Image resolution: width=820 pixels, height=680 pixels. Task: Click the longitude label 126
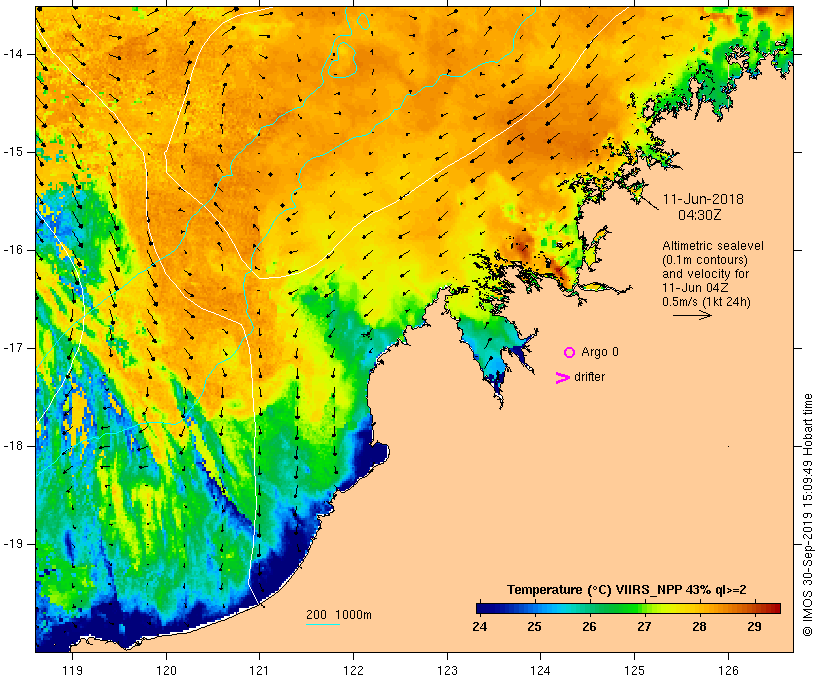coord(728,670)
